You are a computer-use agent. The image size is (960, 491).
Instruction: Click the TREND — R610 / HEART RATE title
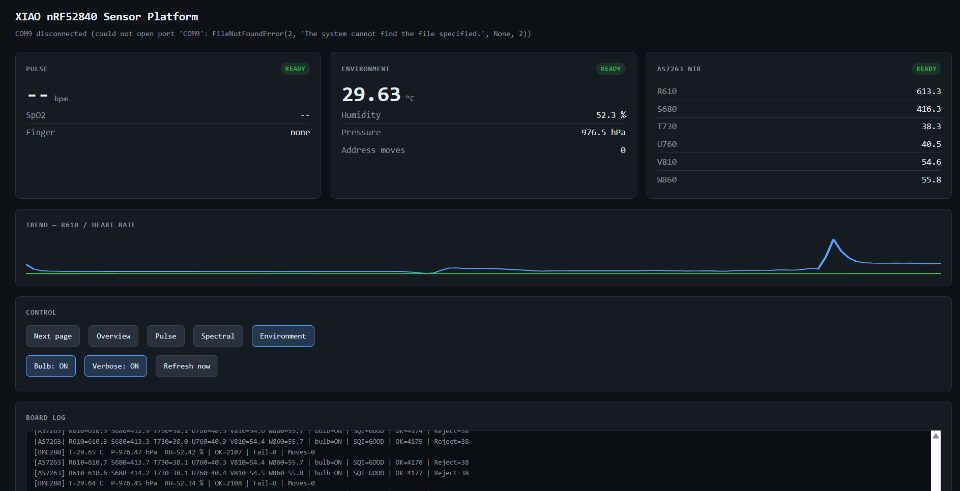(x=80, y=225)
